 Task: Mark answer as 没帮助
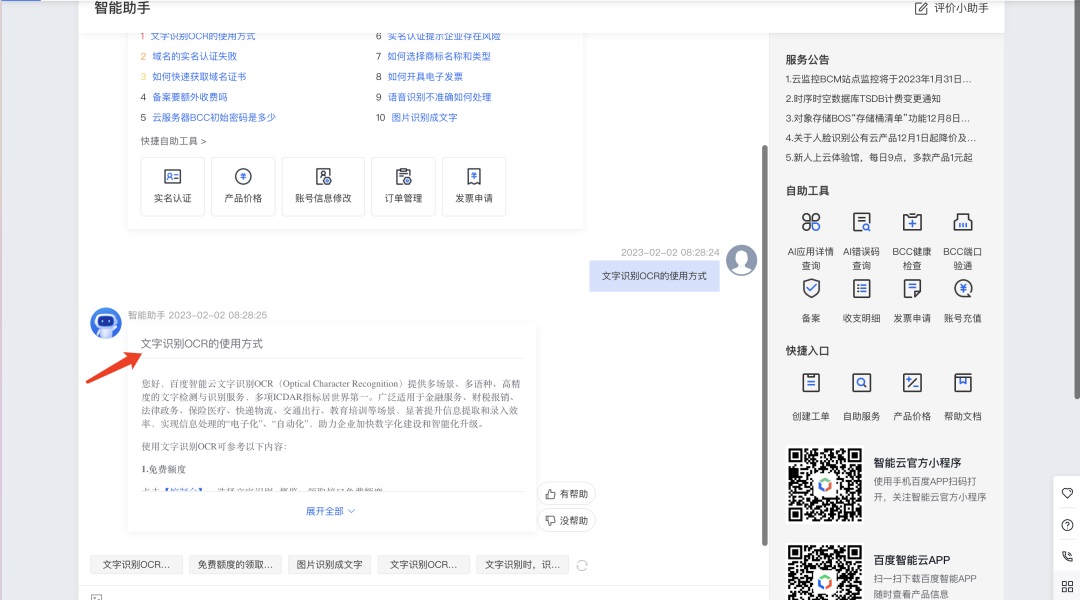coord(566,520)
